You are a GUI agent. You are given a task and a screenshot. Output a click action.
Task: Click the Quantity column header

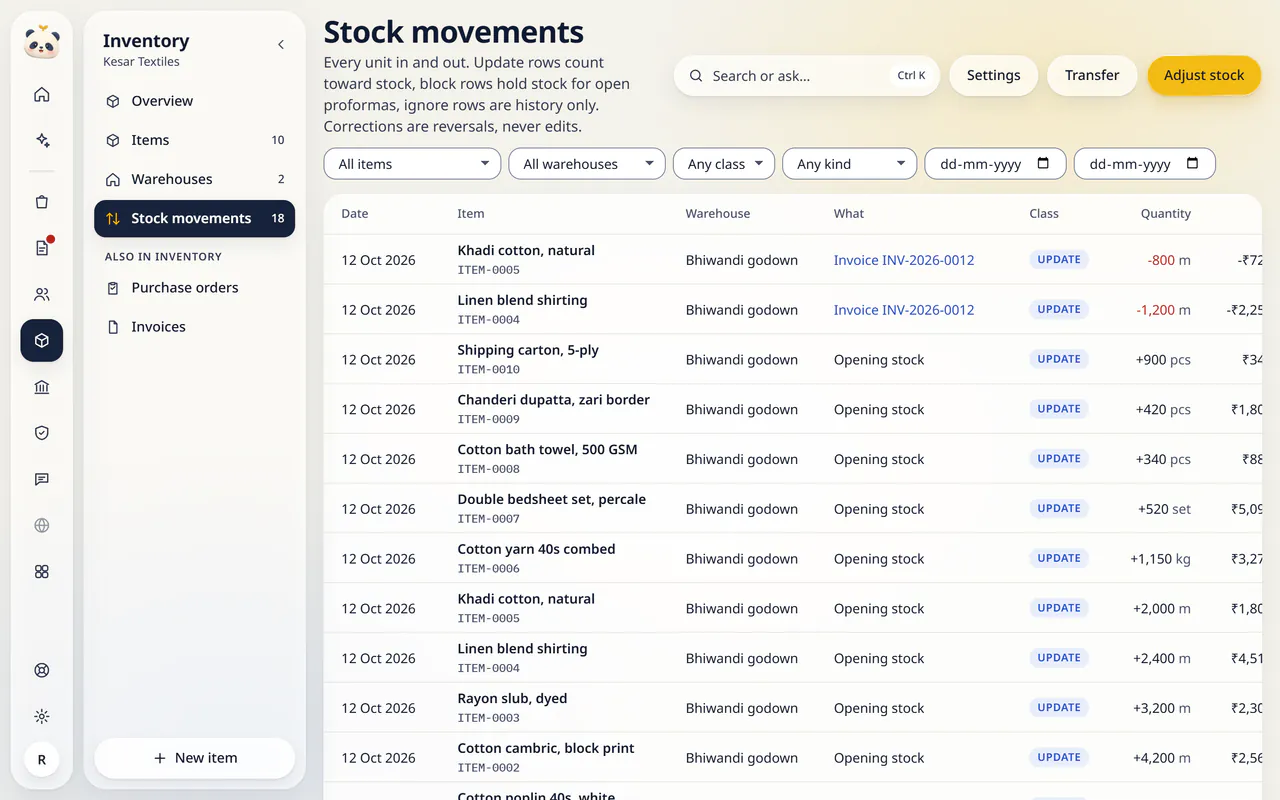click(1165, 213)
